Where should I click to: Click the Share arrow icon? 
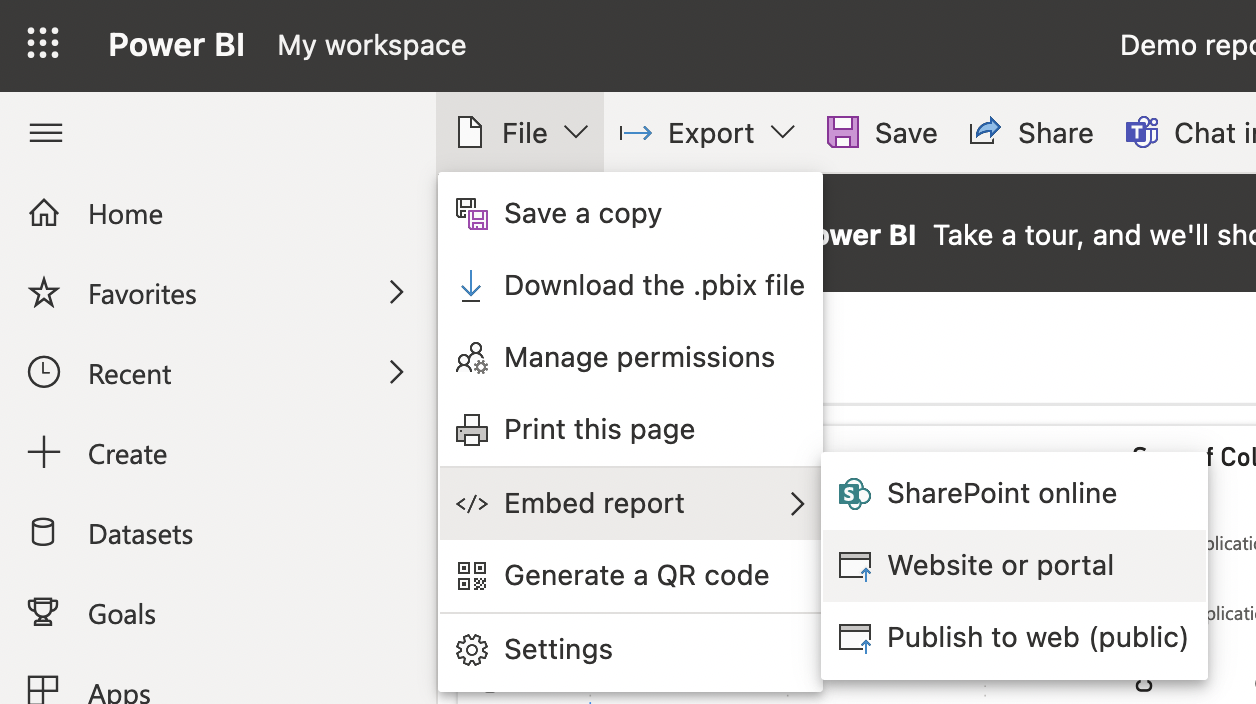pos(985,133)
